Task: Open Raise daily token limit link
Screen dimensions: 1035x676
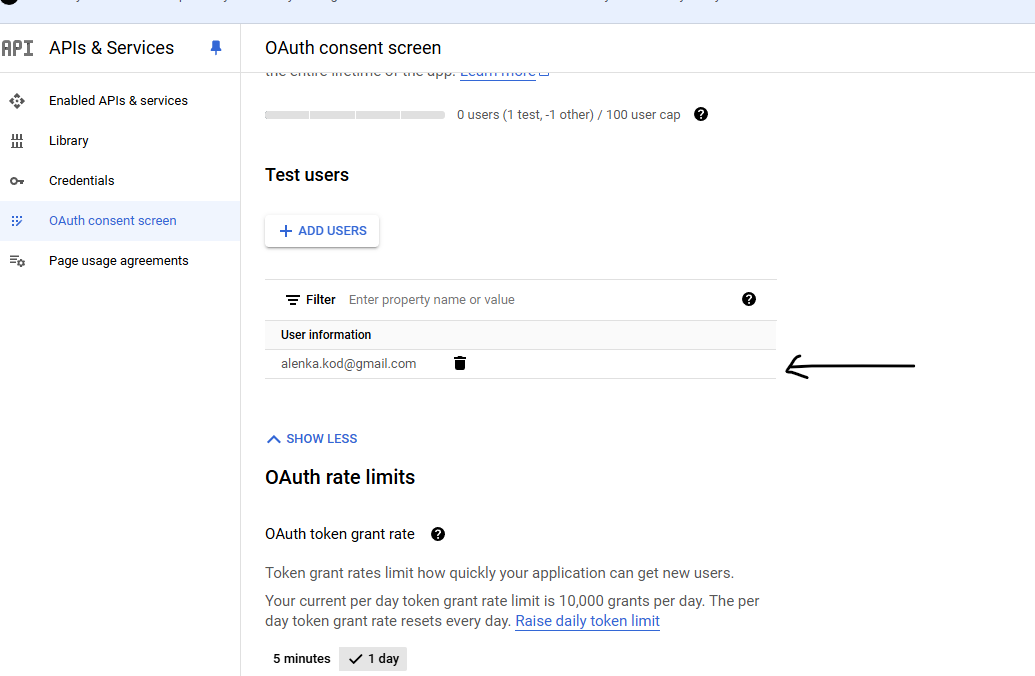Action: click(x=587, y=621)
